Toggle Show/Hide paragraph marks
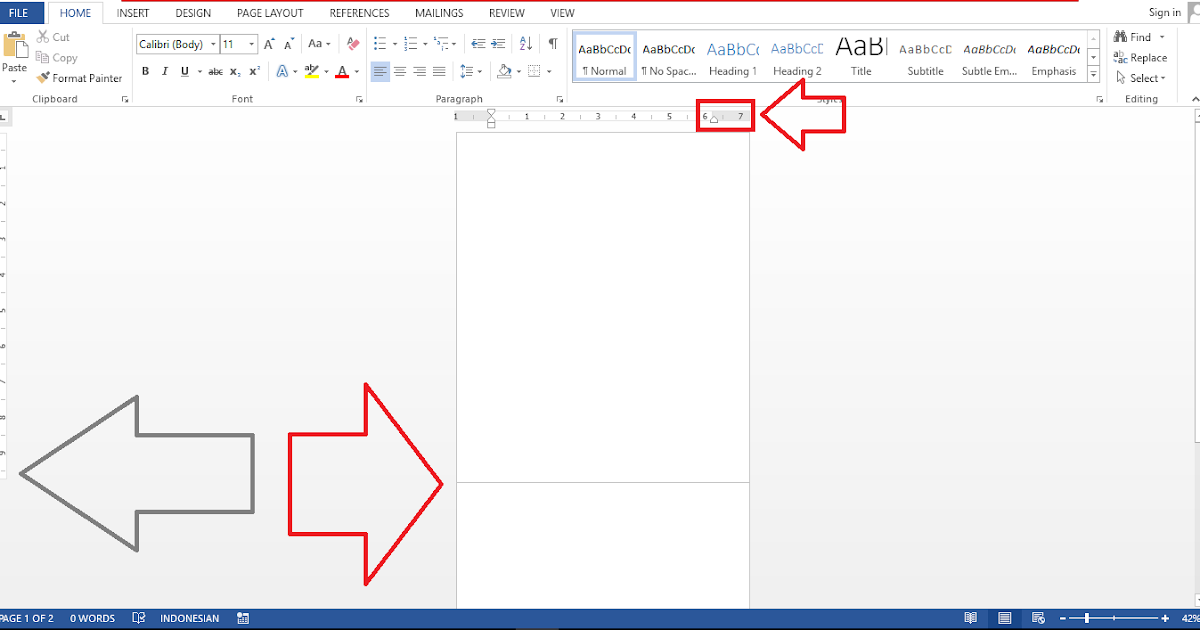1200x630 pixels. pos(552,44)
